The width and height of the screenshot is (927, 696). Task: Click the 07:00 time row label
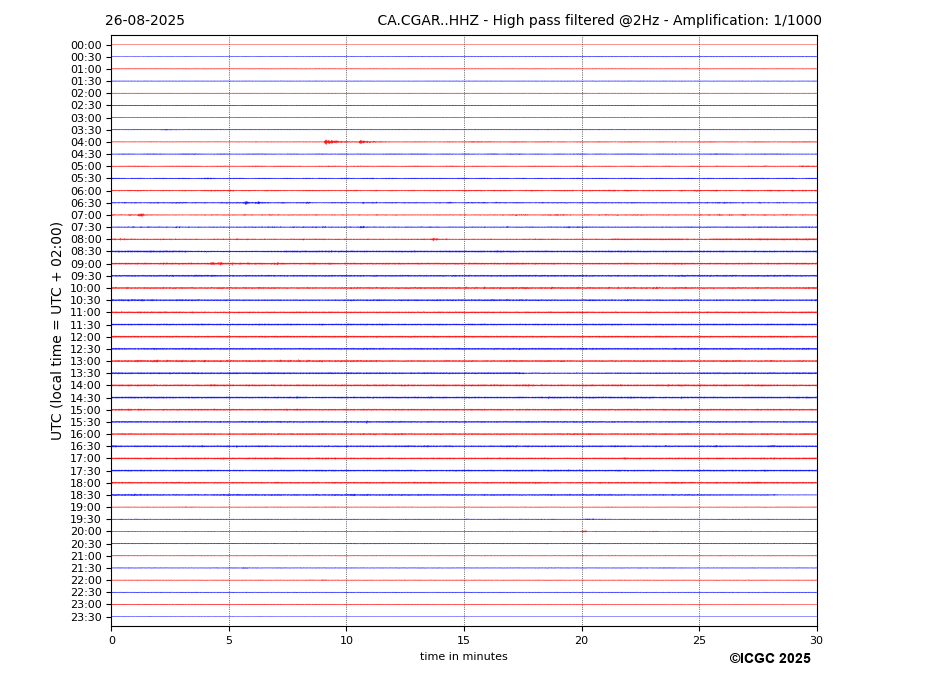[x=86, y=215]
